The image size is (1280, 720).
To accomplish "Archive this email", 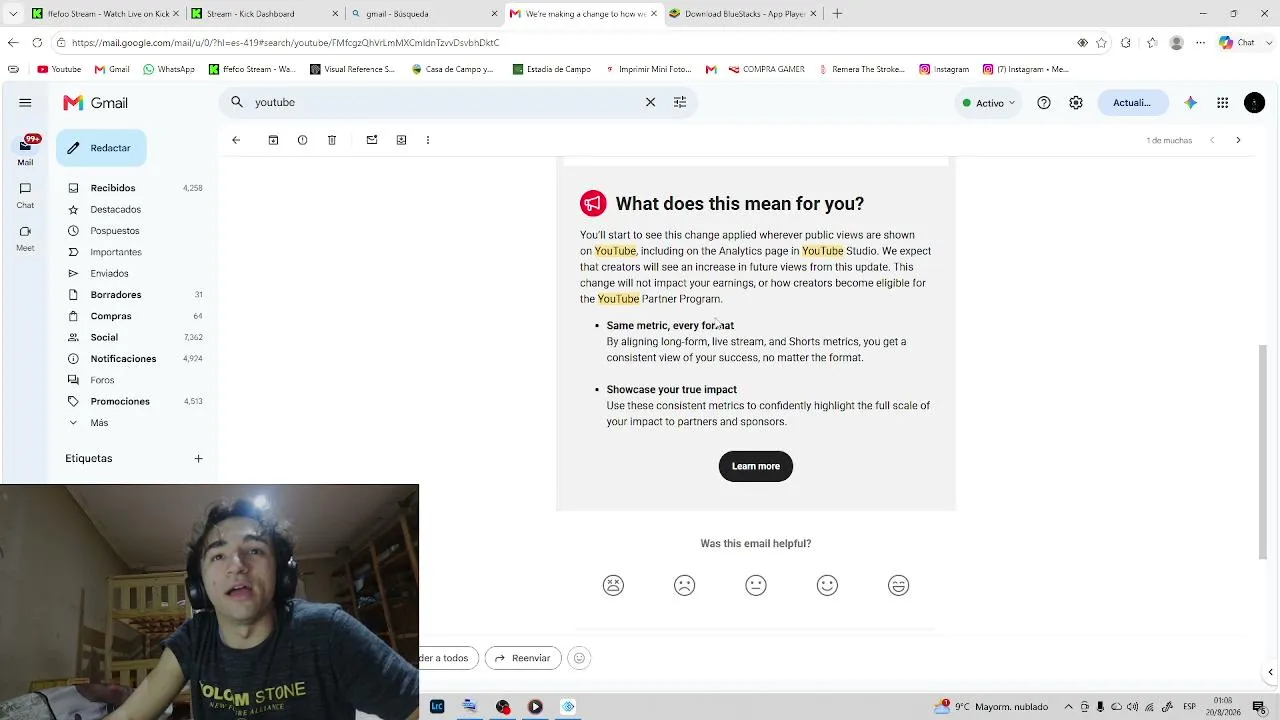I will point(273,140).
